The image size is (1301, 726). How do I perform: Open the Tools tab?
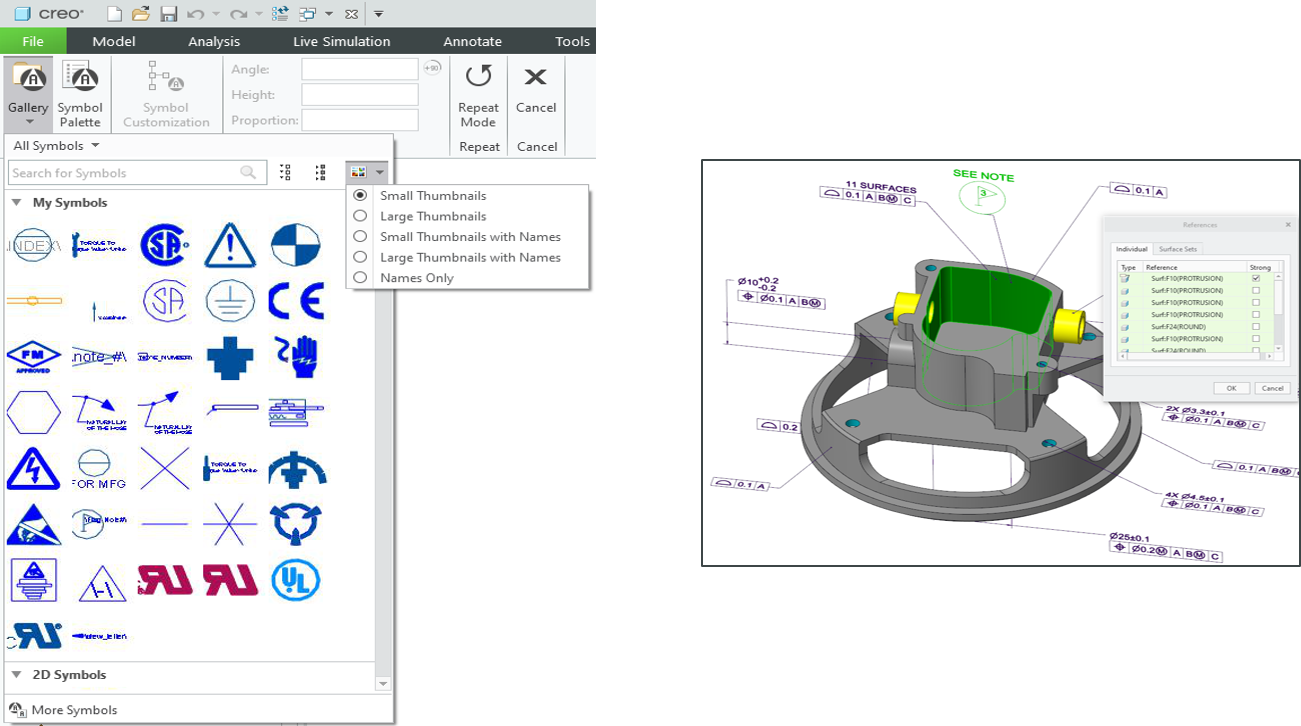pyautogui.click(x=573, y=41)
